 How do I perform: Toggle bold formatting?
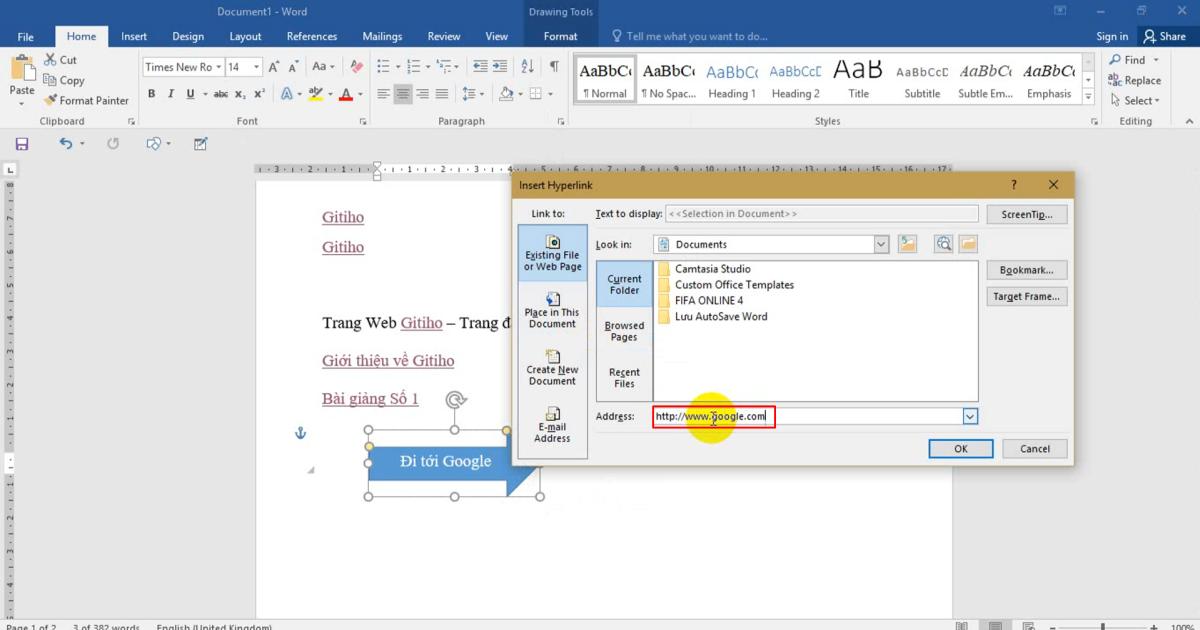151,93
